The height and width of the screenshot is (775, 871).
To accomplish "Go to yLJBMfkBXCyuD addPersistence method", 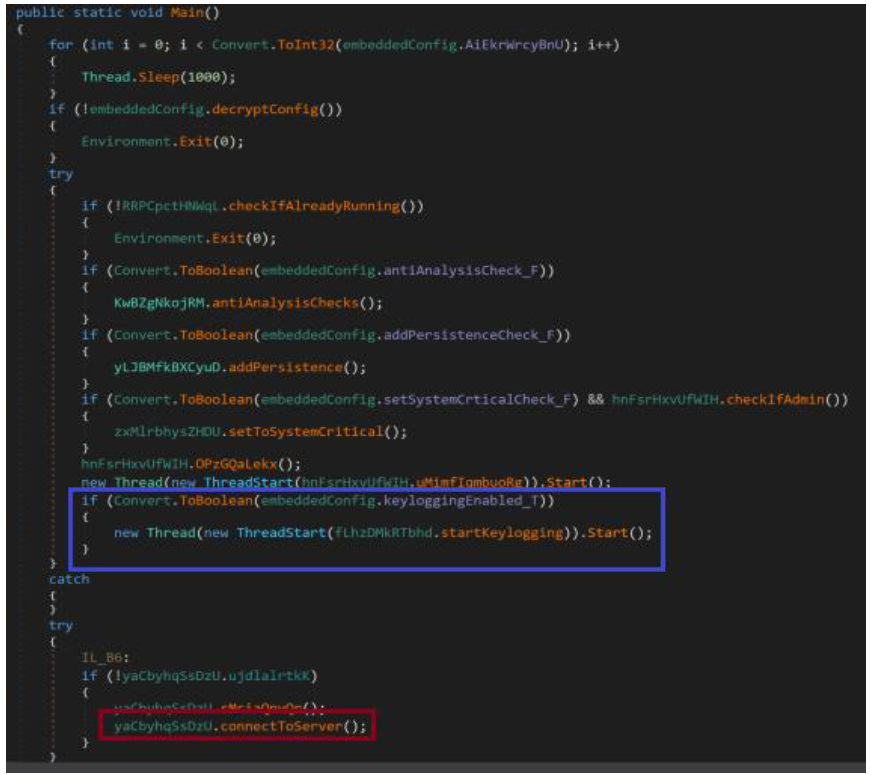I will point(286,368).
